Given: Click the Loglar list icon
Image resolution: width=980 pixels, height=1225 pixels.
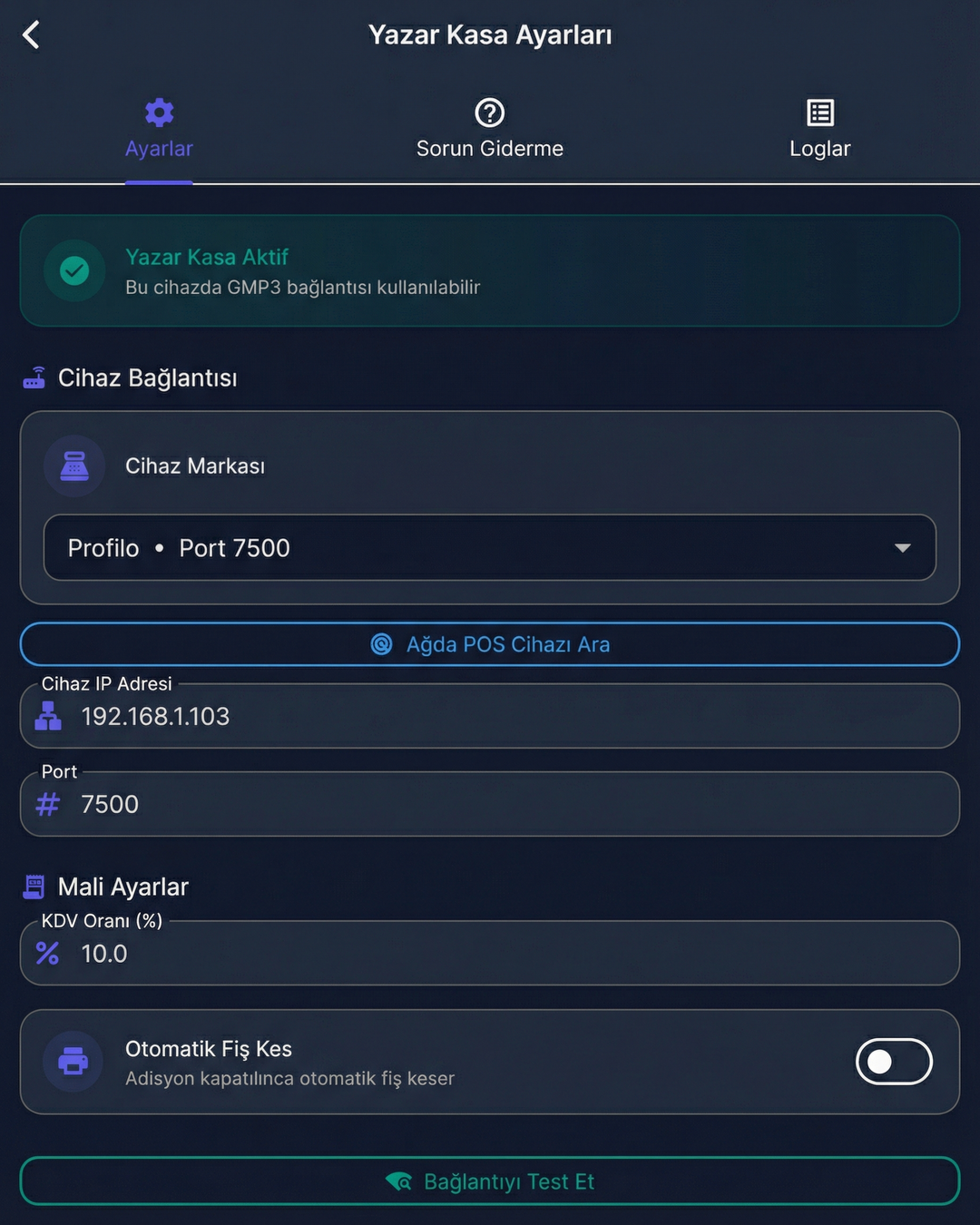Looking at the screenshot, I should [820, 113].
